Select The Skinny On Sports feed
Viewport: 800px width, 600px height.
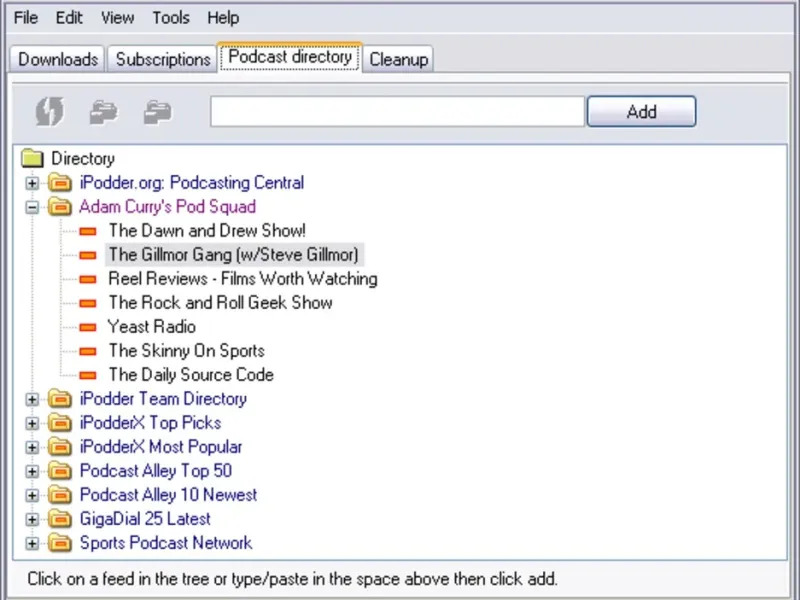pos(186,351)
